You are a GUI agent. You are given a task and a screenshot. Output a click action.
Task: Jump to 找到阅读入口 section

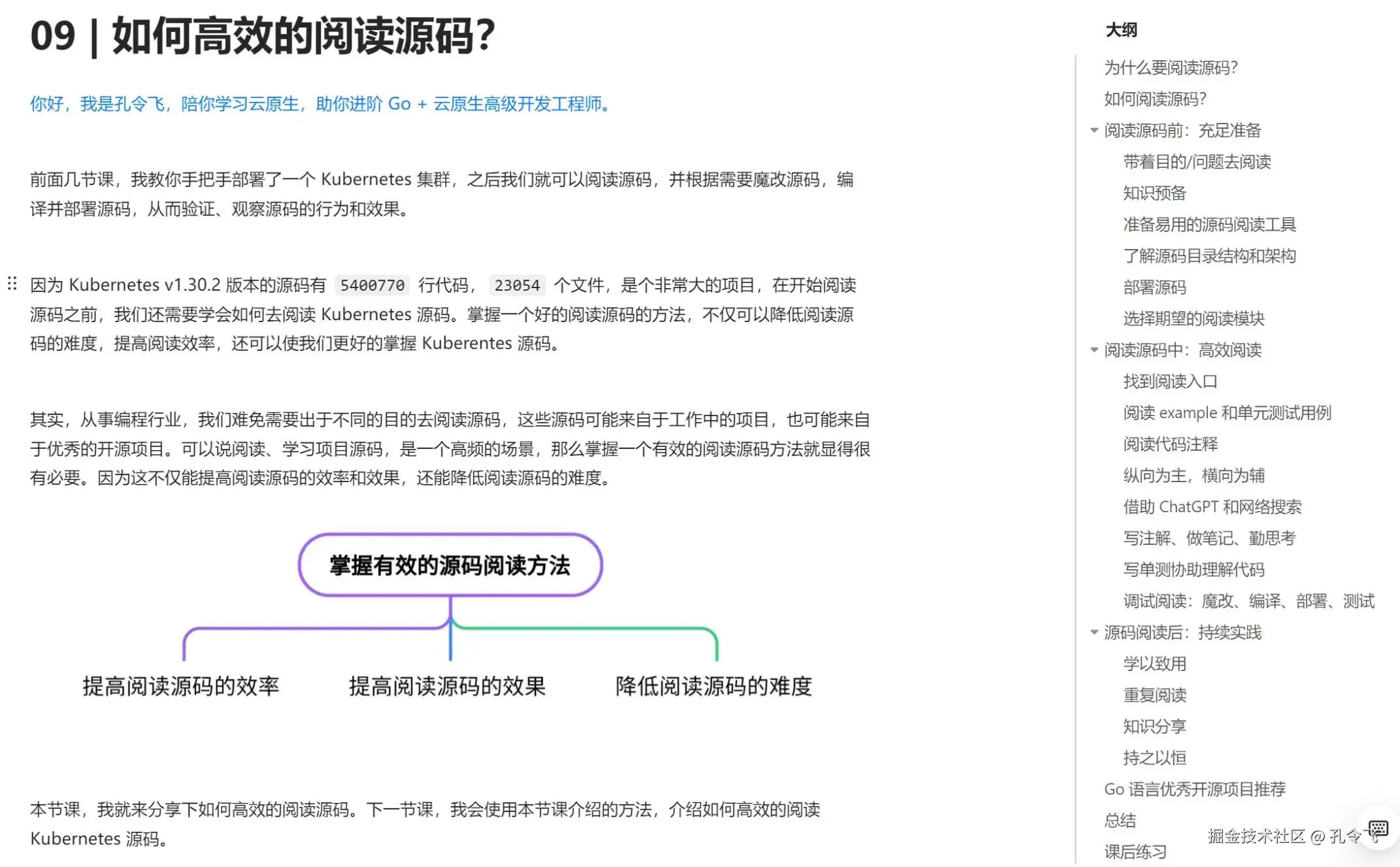pos(1170,381)
